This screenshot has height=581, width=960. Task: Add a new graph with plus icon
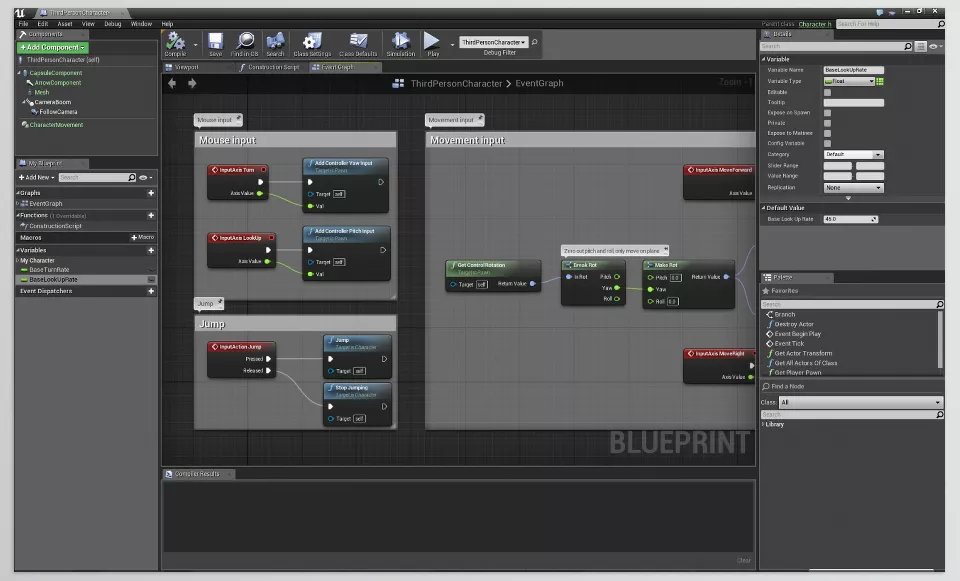pos(151,193)
